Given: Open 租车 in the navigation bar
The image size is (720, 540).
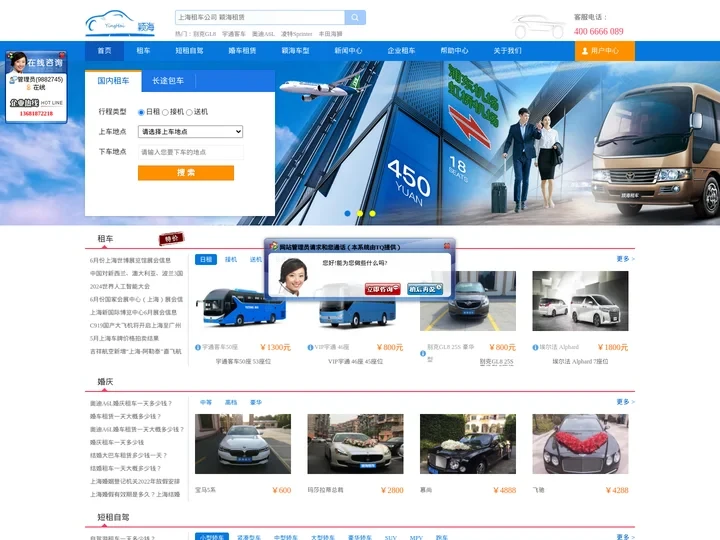Looking at the screenshot, I should point(143,51).
